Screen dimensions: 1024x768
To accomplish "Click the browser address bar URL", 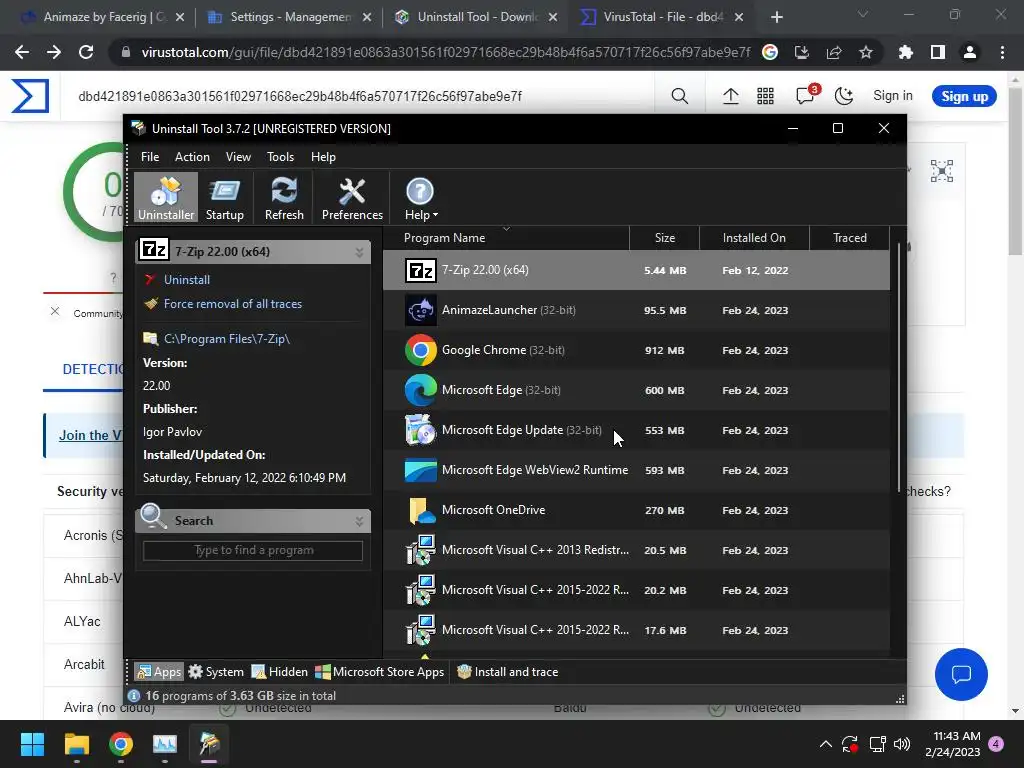I will pos(445,52).
